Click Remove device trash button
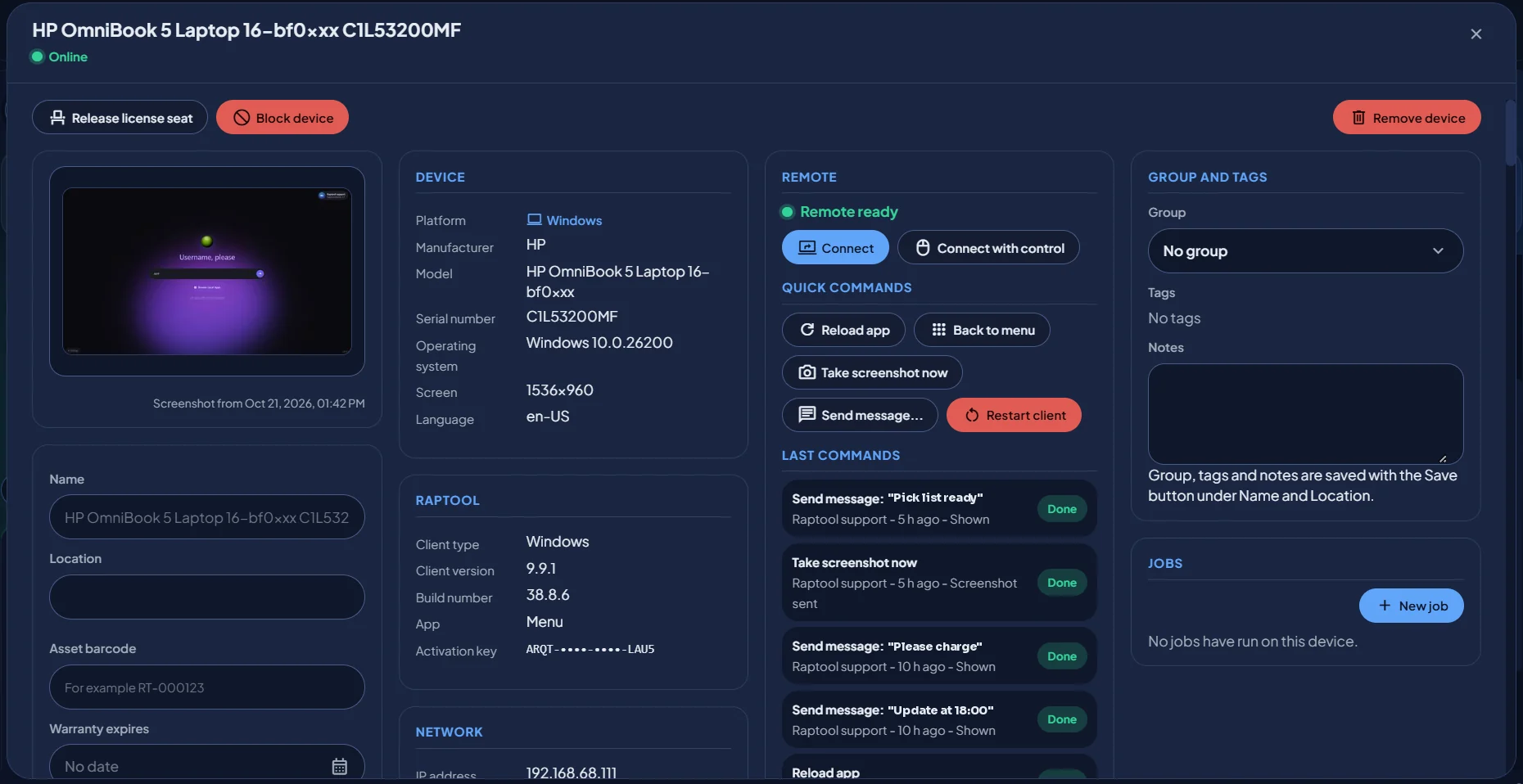Screen dimensions: 1523x784 click(1407, 118)
